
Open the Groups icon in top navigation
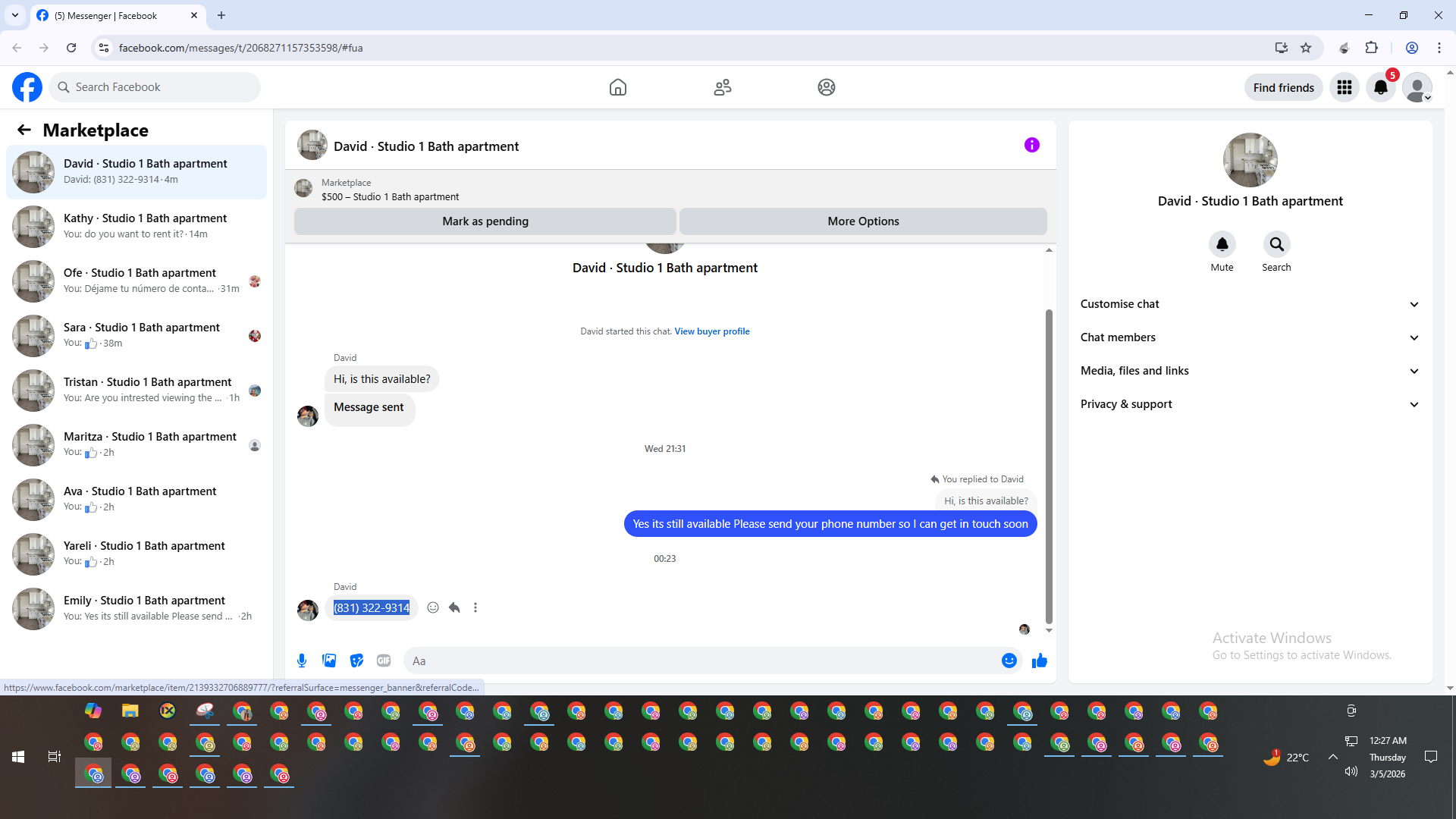827,87
